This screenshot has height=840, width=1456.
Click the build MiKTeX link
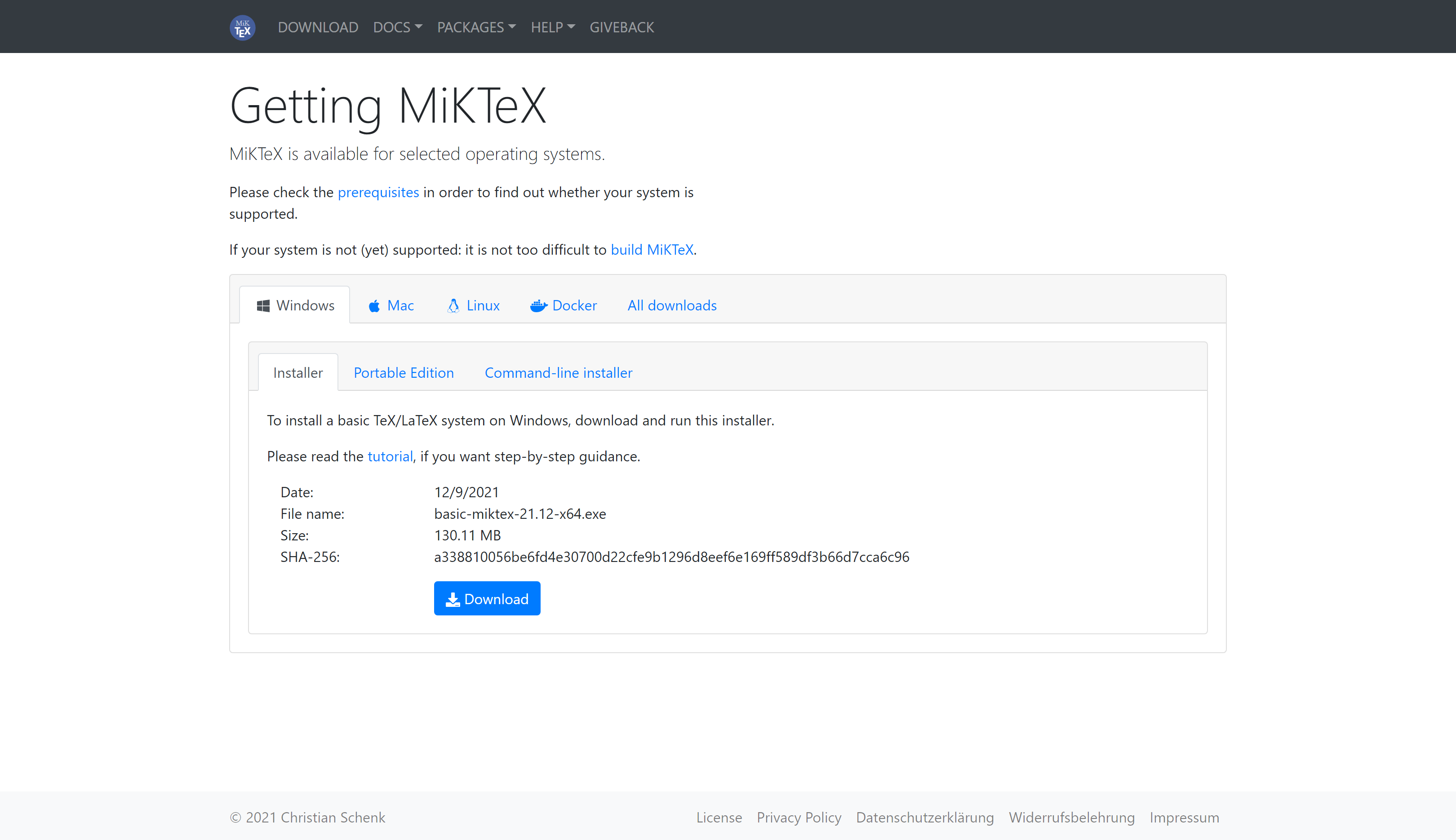click(651, 249)
